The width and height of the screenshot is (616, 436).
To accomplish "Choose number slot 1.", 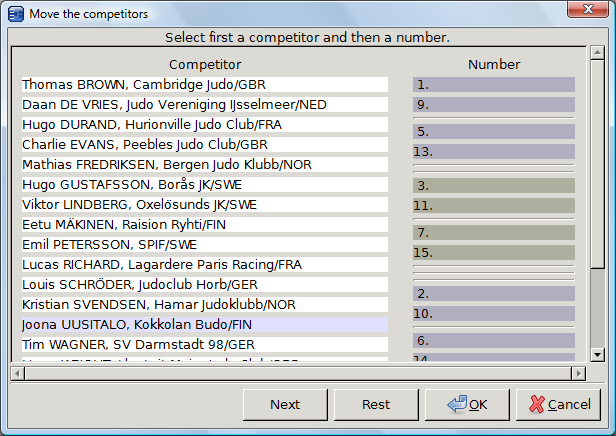I will [x=493, y=85].
